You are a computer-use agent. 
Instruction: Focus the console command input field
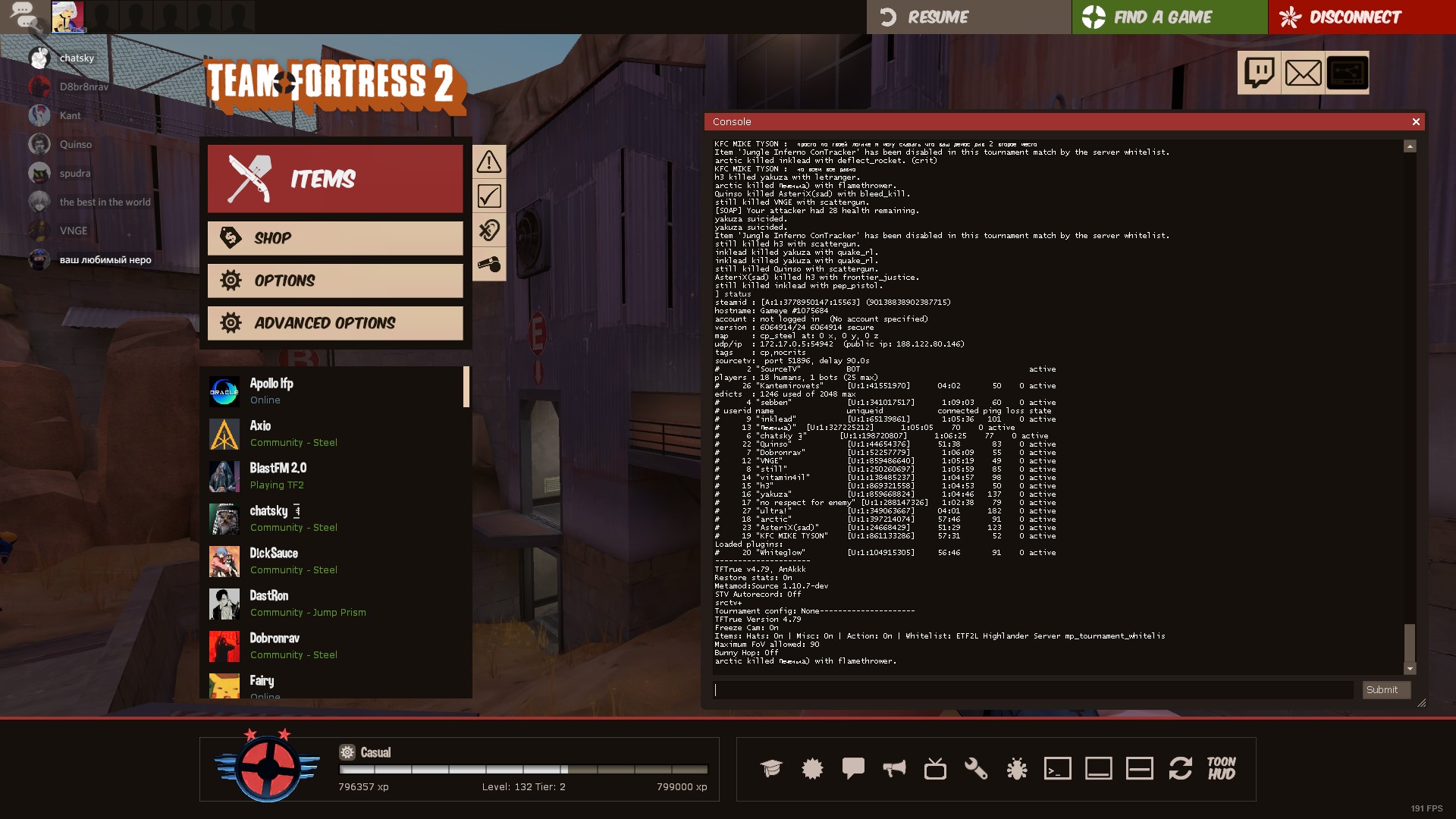1033,690
